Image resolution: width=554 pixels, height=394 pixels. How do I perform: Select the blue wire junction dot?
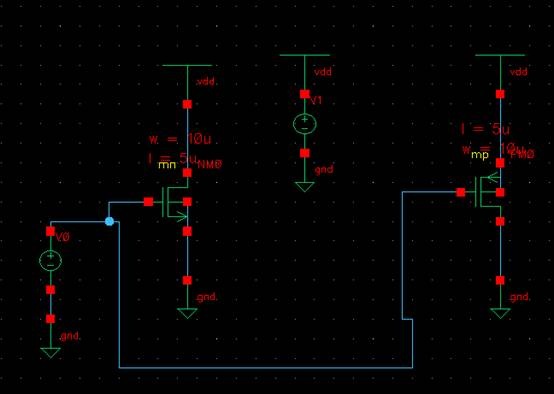(110, 222)
